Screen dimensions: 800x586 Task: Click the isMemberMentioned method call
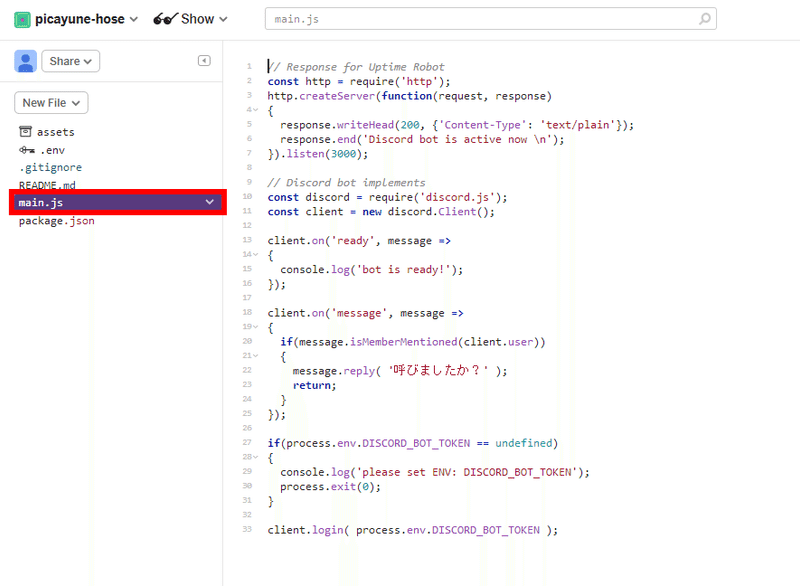404,342
